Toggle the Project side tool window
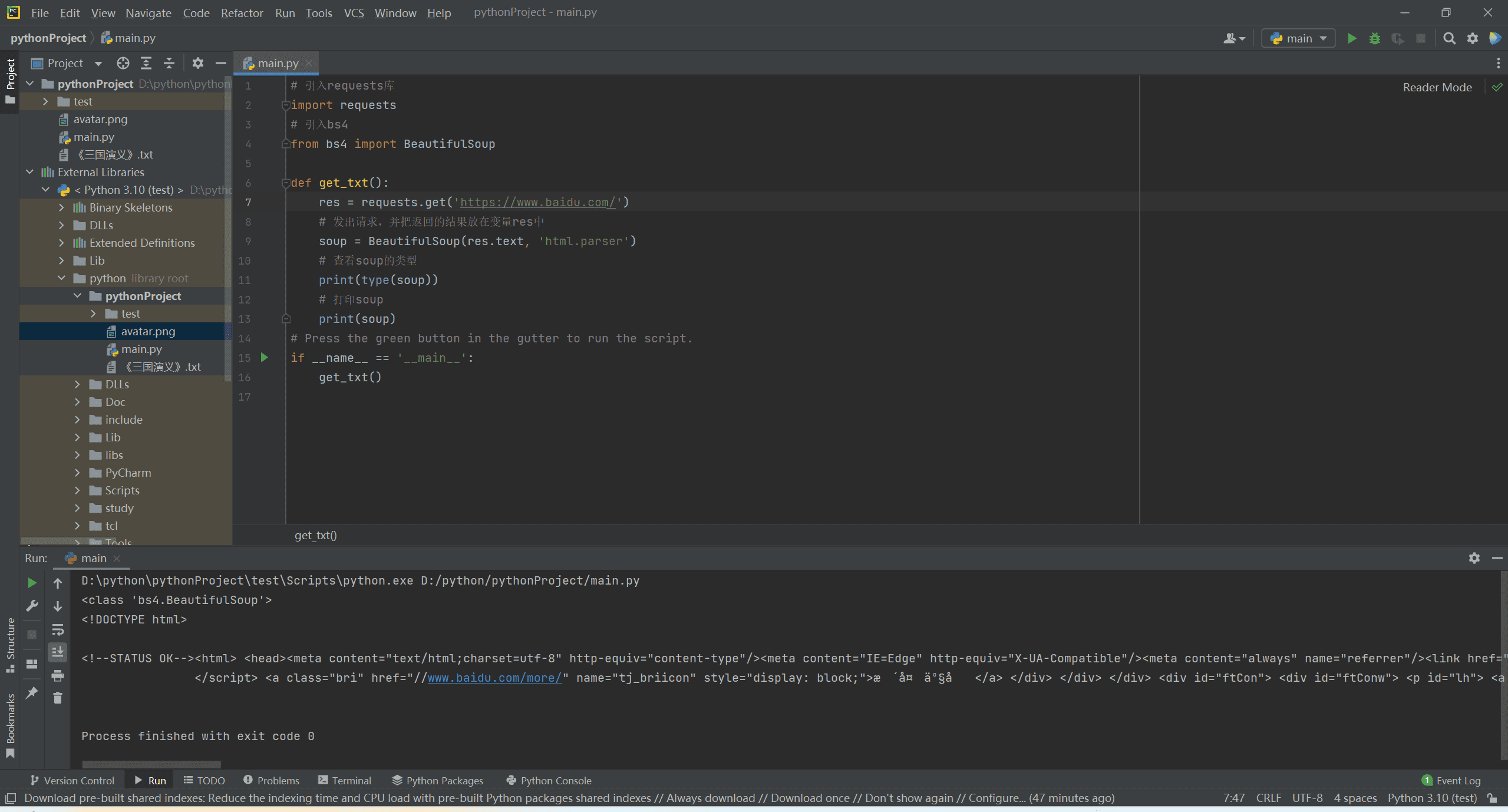 pos(10,81)
